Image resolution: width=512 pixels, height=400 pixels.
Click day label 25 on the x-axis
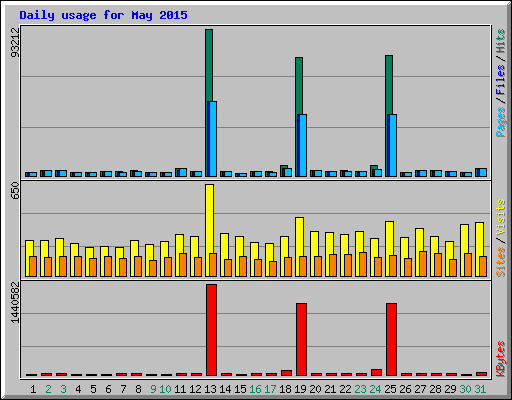pyautogui.click(x=390, y=389)
